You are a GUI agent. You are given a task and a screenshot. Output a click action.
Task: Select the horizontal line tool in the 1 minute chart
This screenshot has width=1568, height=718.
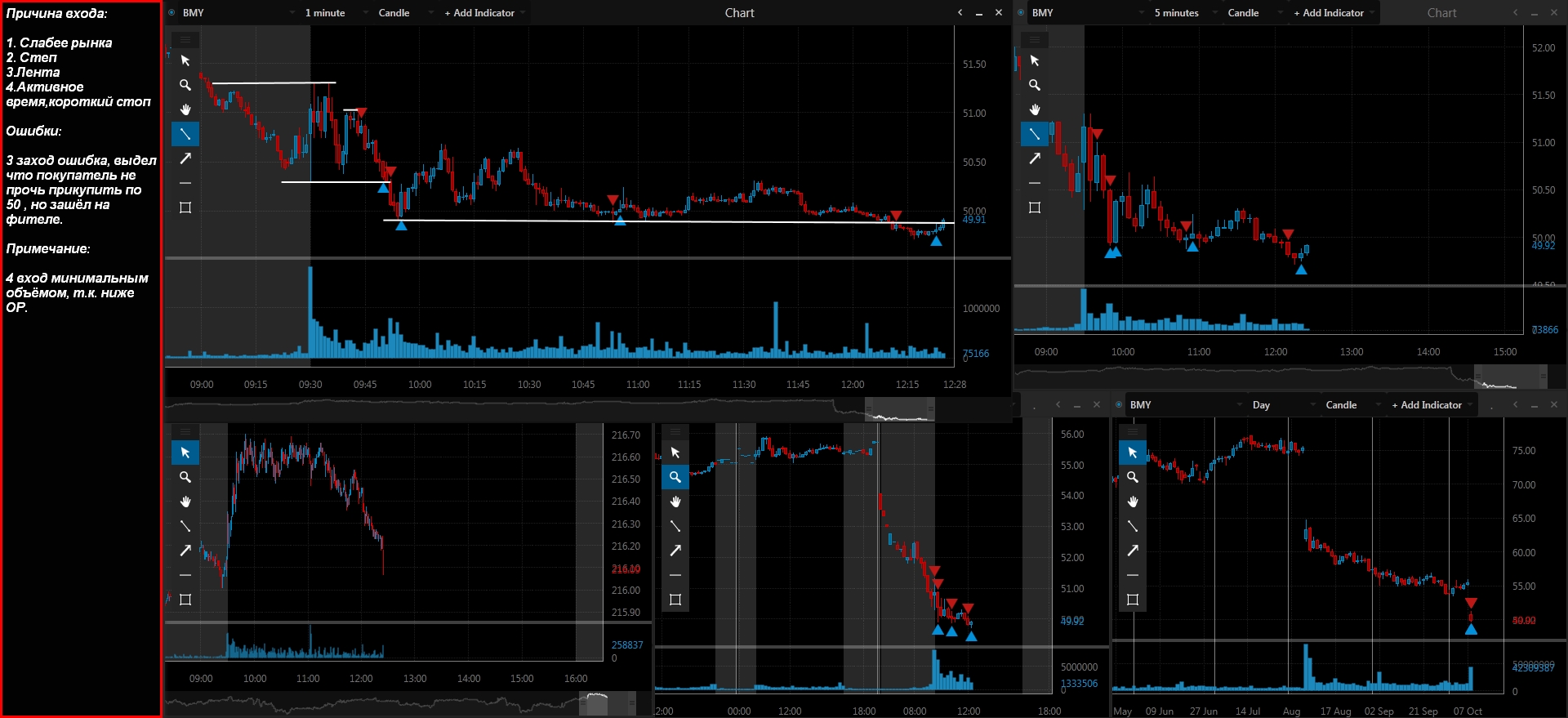[x=185, y=183]
